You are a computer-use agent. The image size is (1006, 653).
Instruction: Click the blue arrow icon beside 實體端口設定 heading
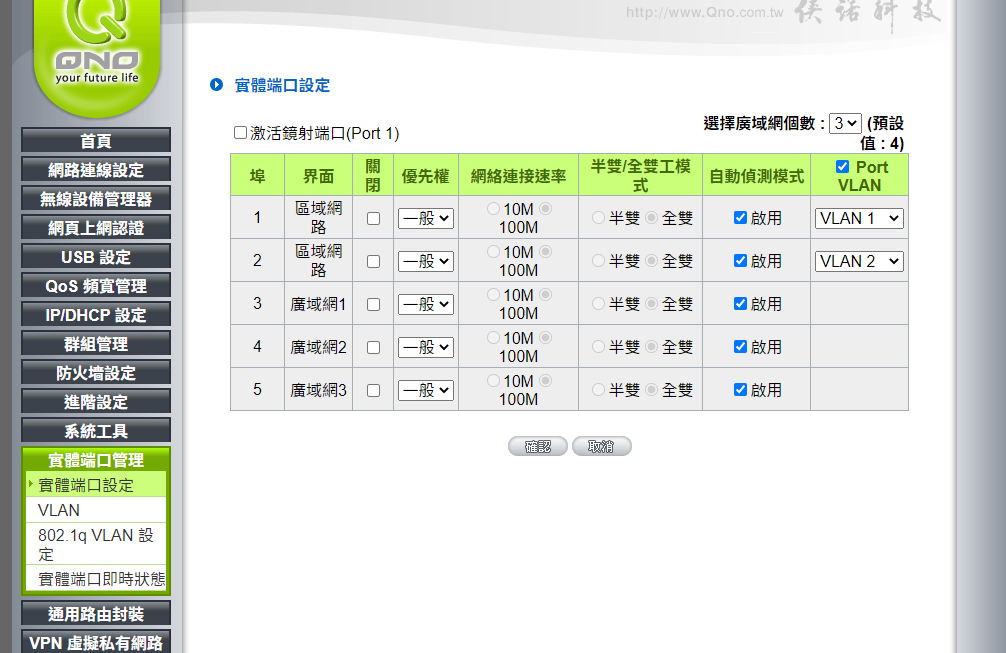(x=216, y=85)
